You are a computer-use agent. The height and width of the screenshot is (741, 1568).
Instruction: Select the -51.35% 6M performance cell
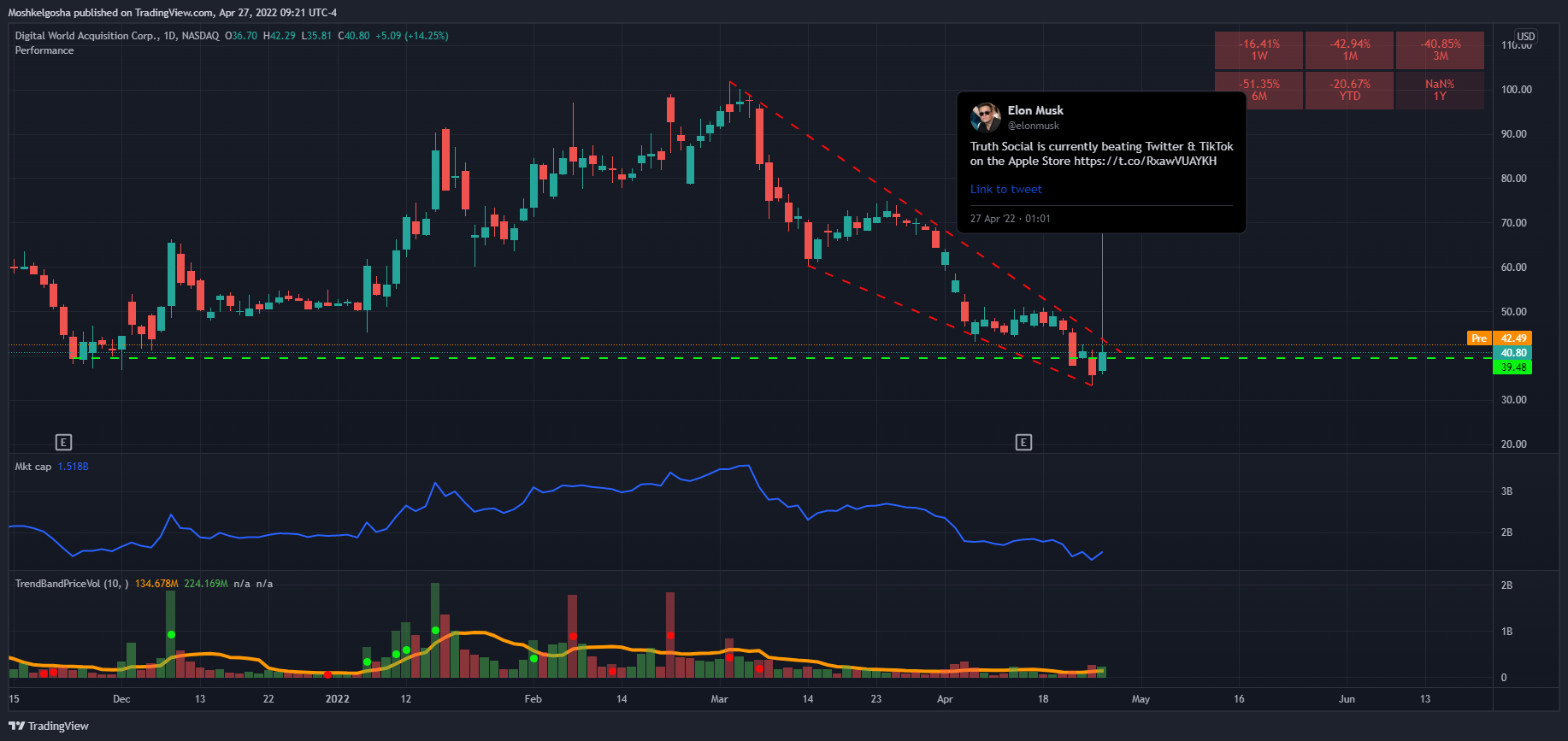(1259, 90)
